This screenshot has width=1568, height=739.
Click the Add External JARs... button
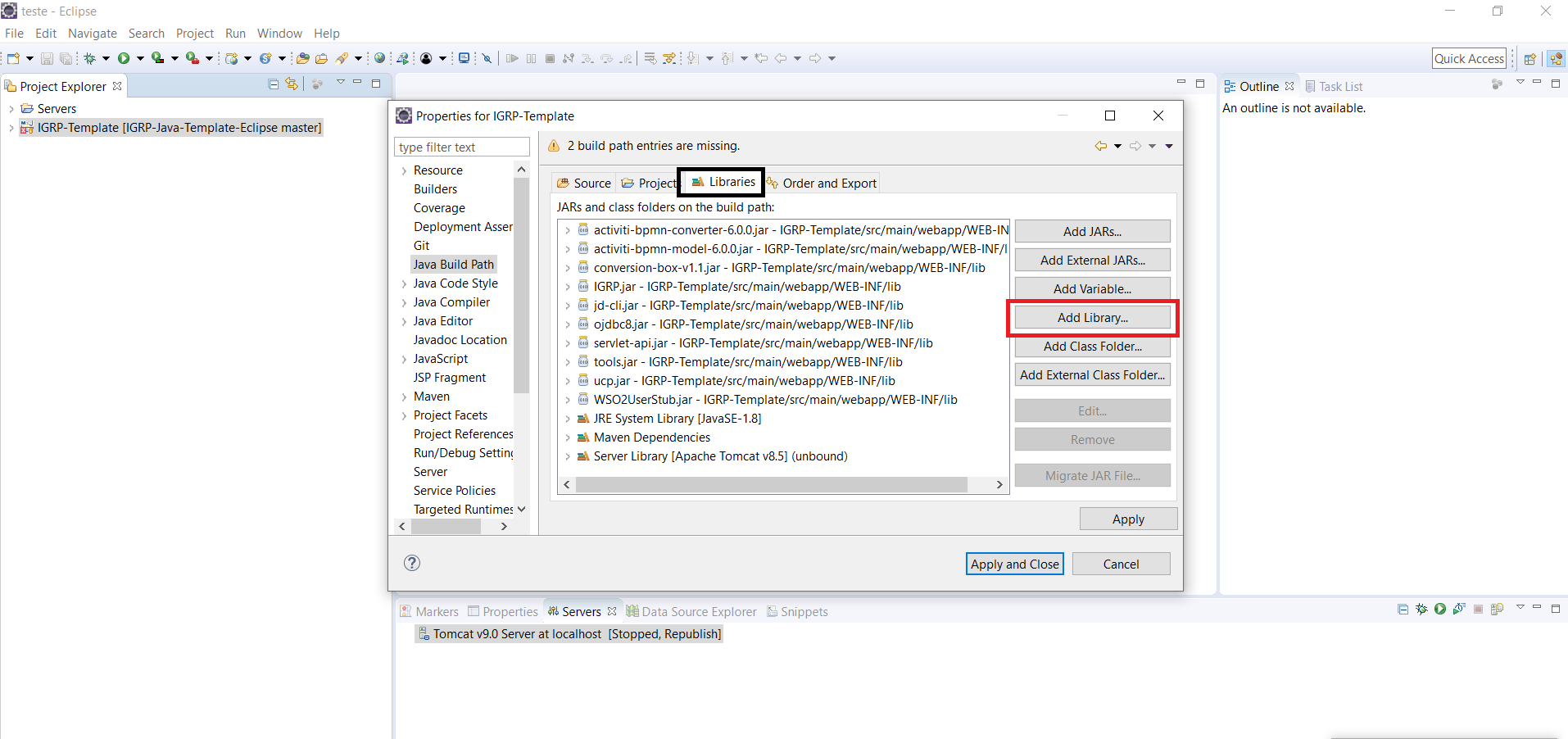1092,261
